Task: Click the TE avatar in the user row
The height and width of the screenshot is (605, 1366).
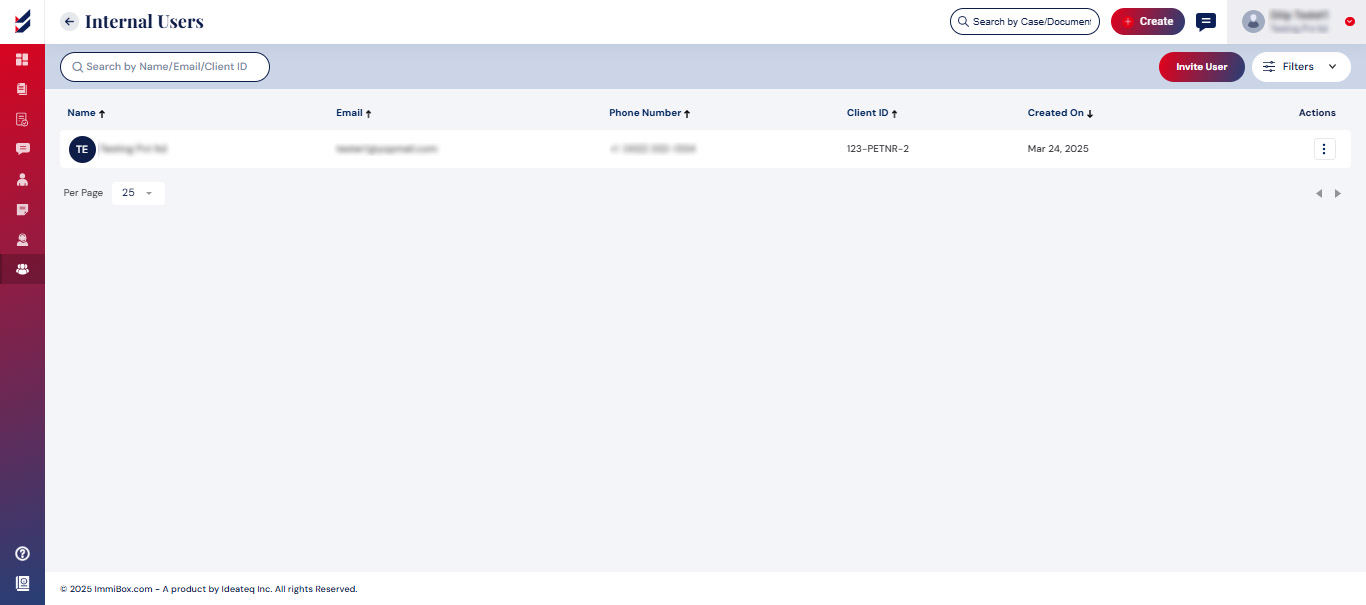Action: tap(82, 149)
